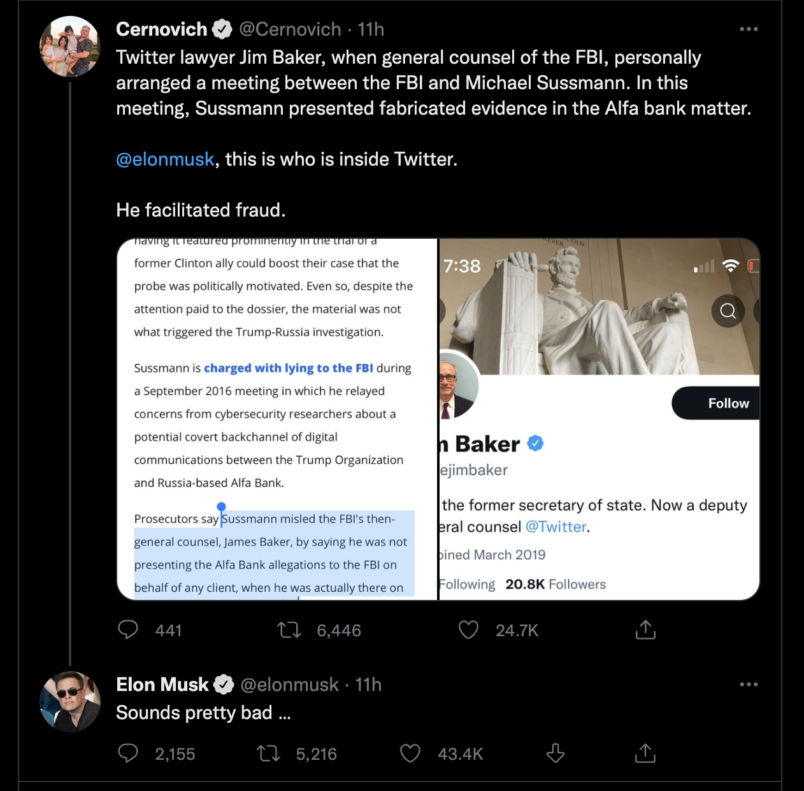Retweet the Cernovich tweet

tap(288, 630)
